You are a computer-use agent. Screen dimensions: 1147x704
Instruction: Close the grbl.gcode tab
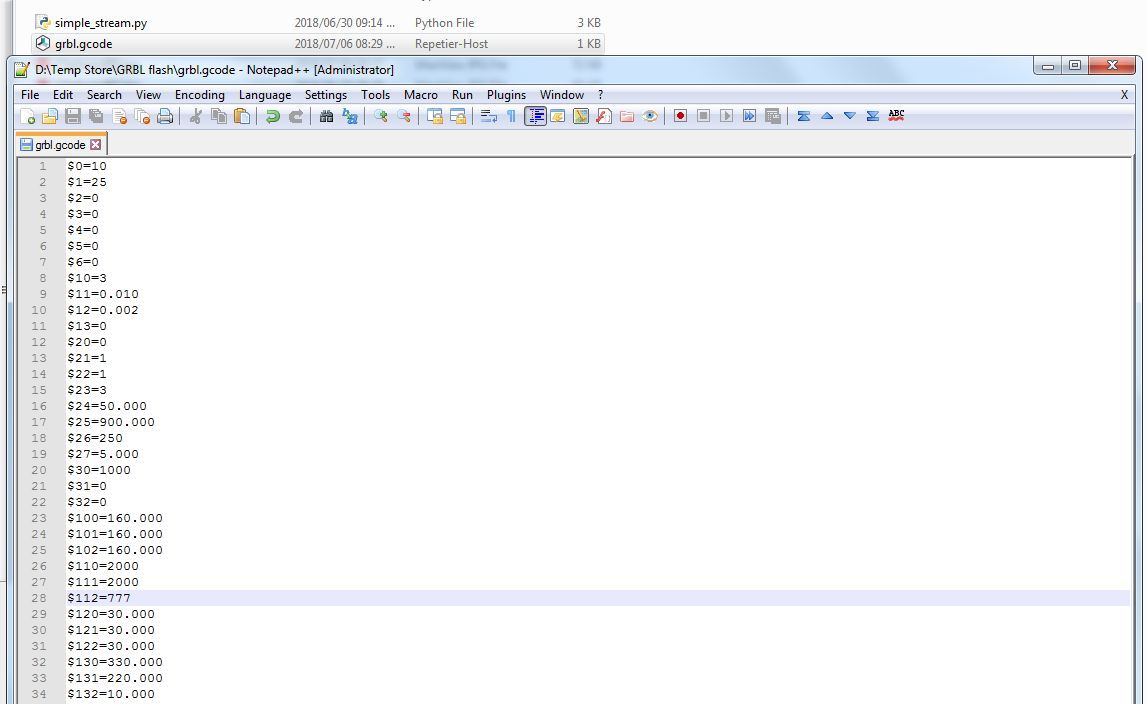pyautogui.click(x=94, y=143)
